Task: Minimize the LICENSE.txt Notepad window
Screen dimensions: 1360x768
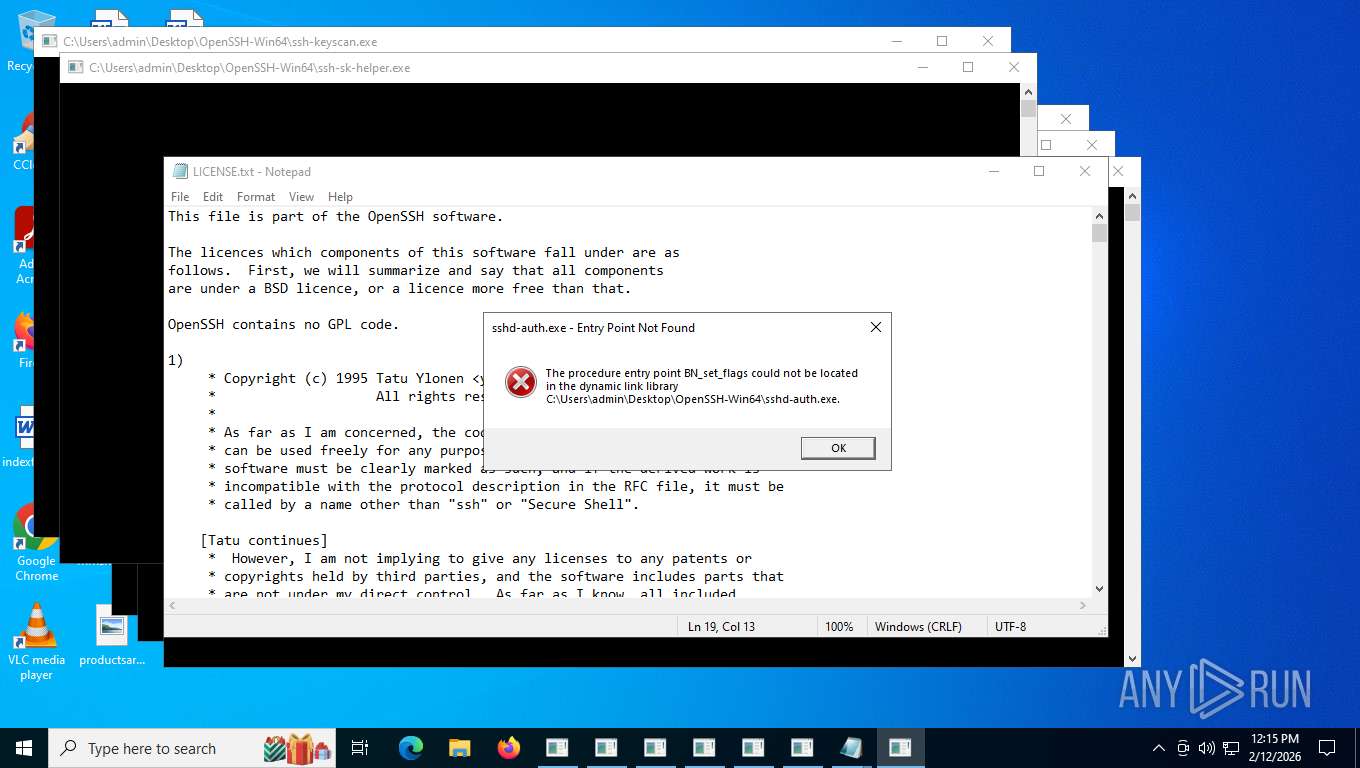Action: click(x=993, y=171)
